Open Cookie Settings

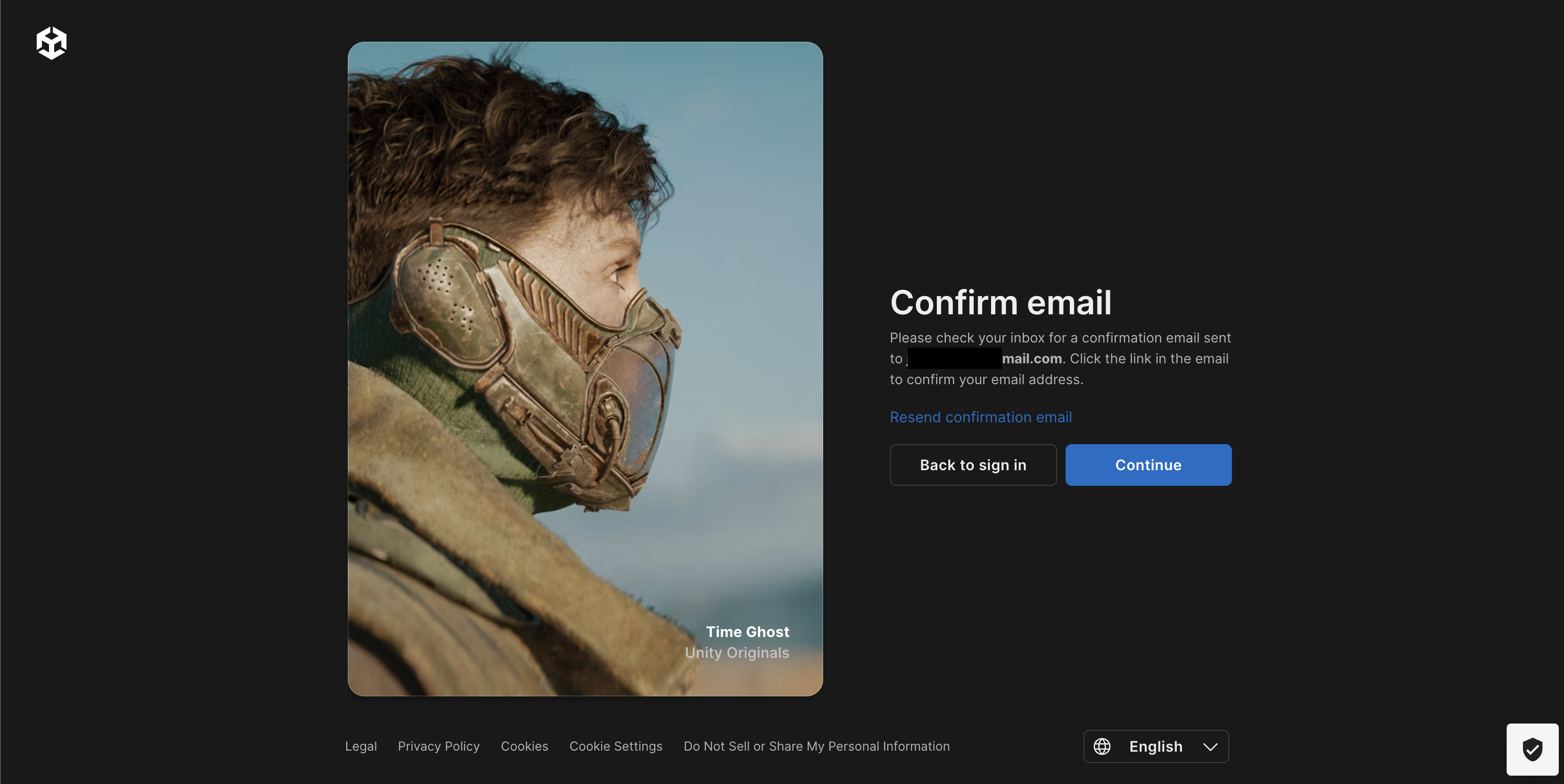pos(616,746)
